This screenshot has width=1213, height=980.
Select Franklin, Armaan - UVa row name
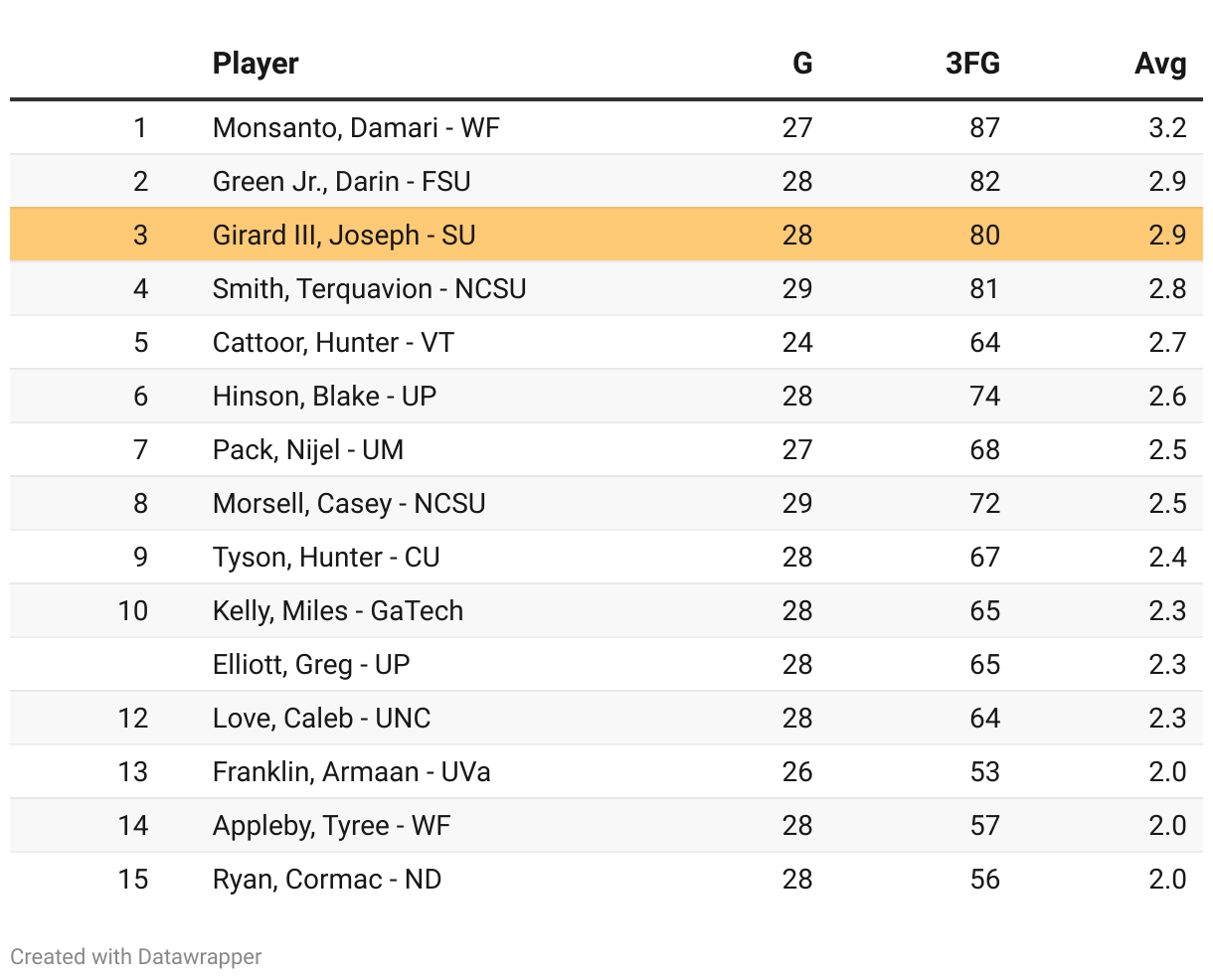[x=351, y=772]
